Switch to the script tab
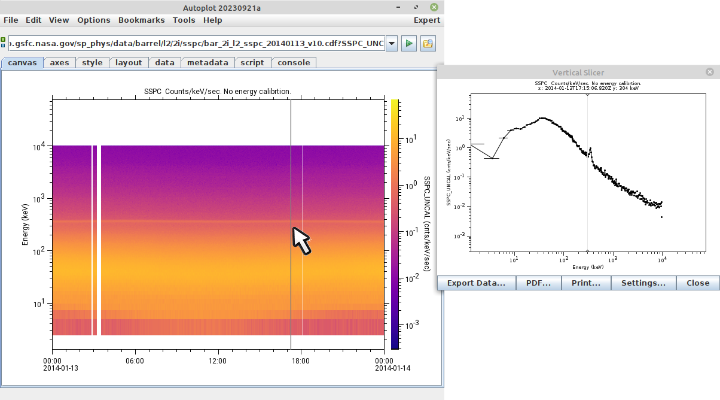The height and width of the screenshot is (400, 720). pyautogui.click(x=252, y=62)
